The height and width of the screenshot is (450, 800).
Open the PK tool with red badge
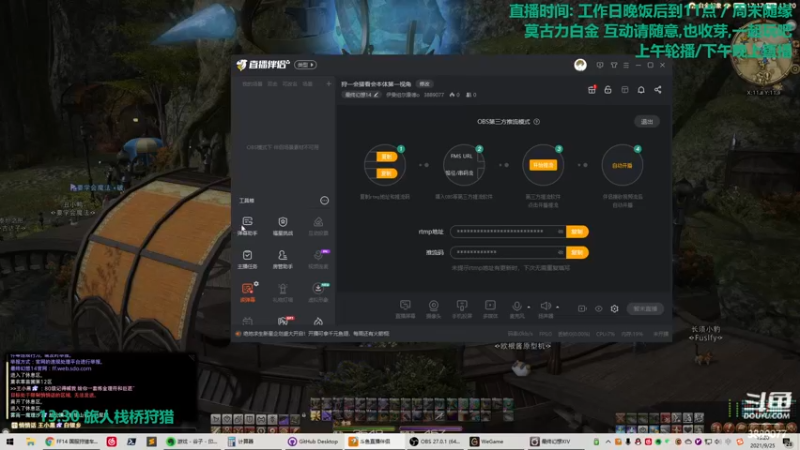click(283, 321)
